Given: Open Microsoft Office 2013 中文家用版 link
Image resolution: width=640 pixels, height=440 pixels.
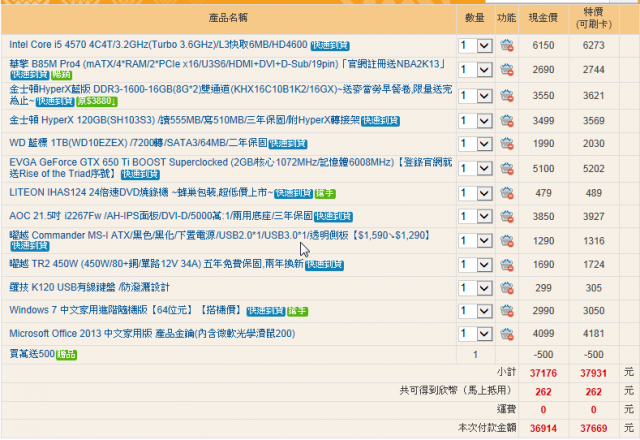Looking at the screenshot, I should (x=152, y=333).
